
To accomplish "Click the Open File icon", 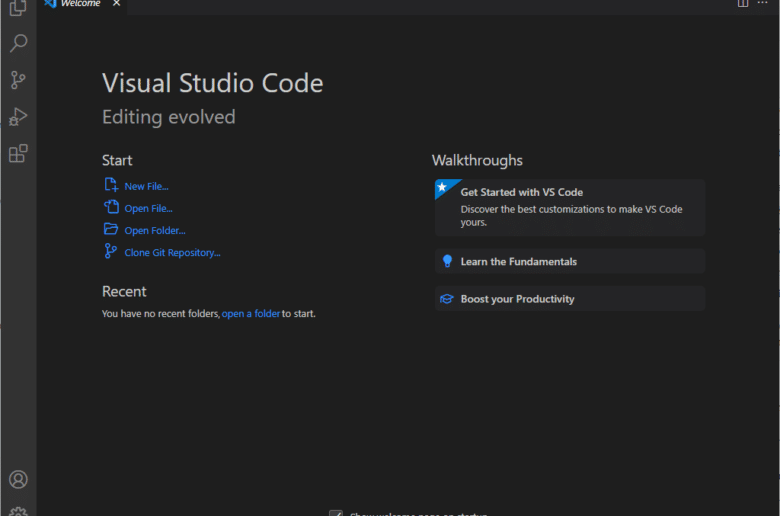I will (111, 207).
